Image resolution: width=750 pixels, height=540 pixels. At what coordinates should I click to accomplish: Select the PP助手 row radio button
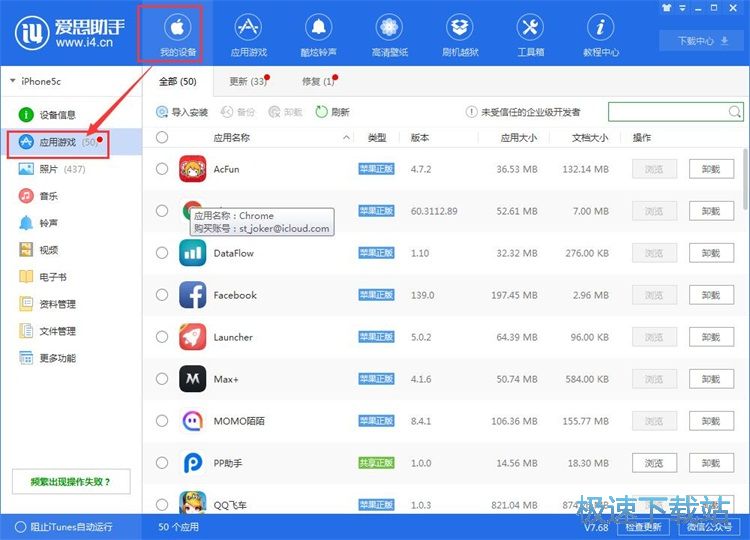point(162,463)
